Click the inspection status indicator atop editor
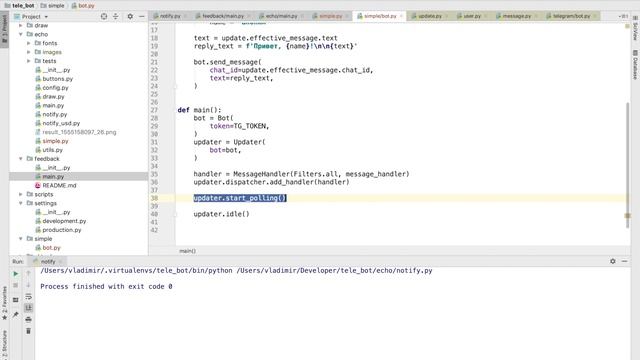 point(627,26)
